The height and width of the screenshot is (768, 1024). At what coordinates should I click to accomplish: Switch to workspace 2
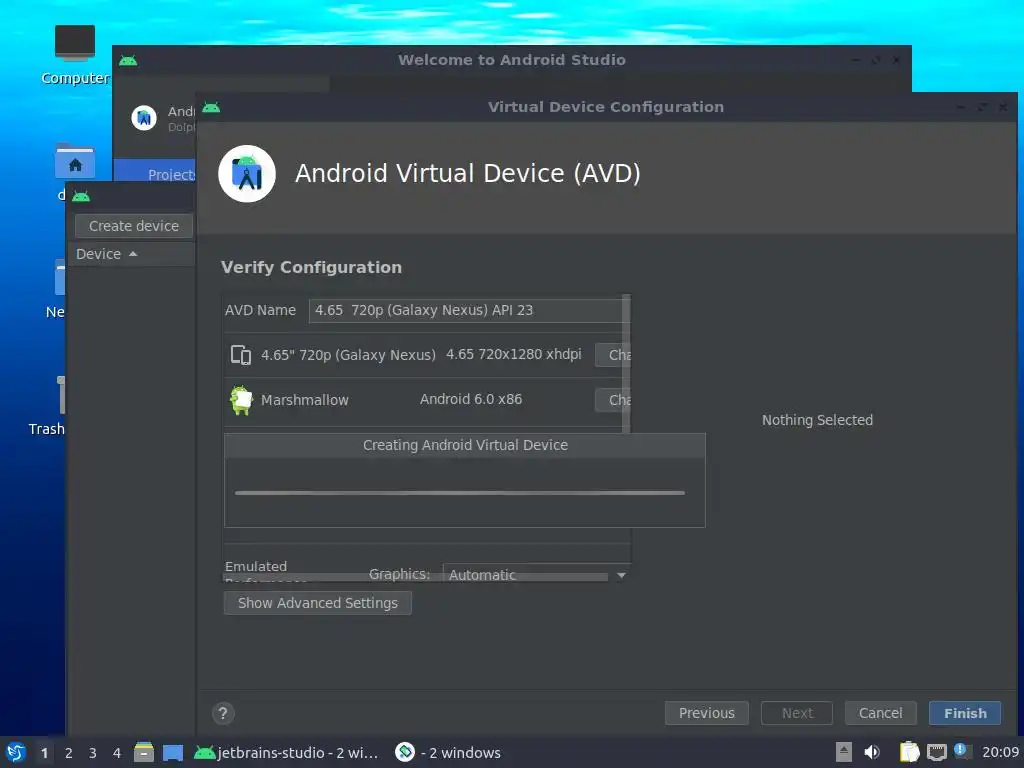click(x=69, y=753)
